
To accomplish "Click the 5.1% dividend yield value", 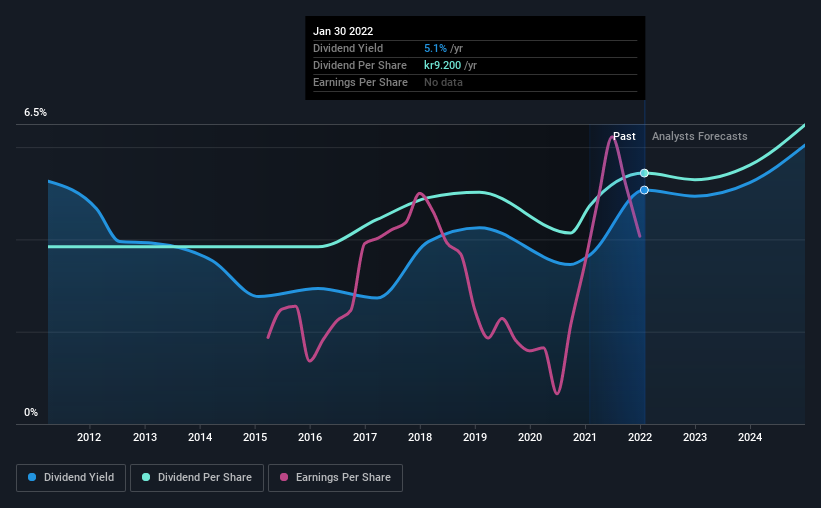I will click(x=435, y=48).
